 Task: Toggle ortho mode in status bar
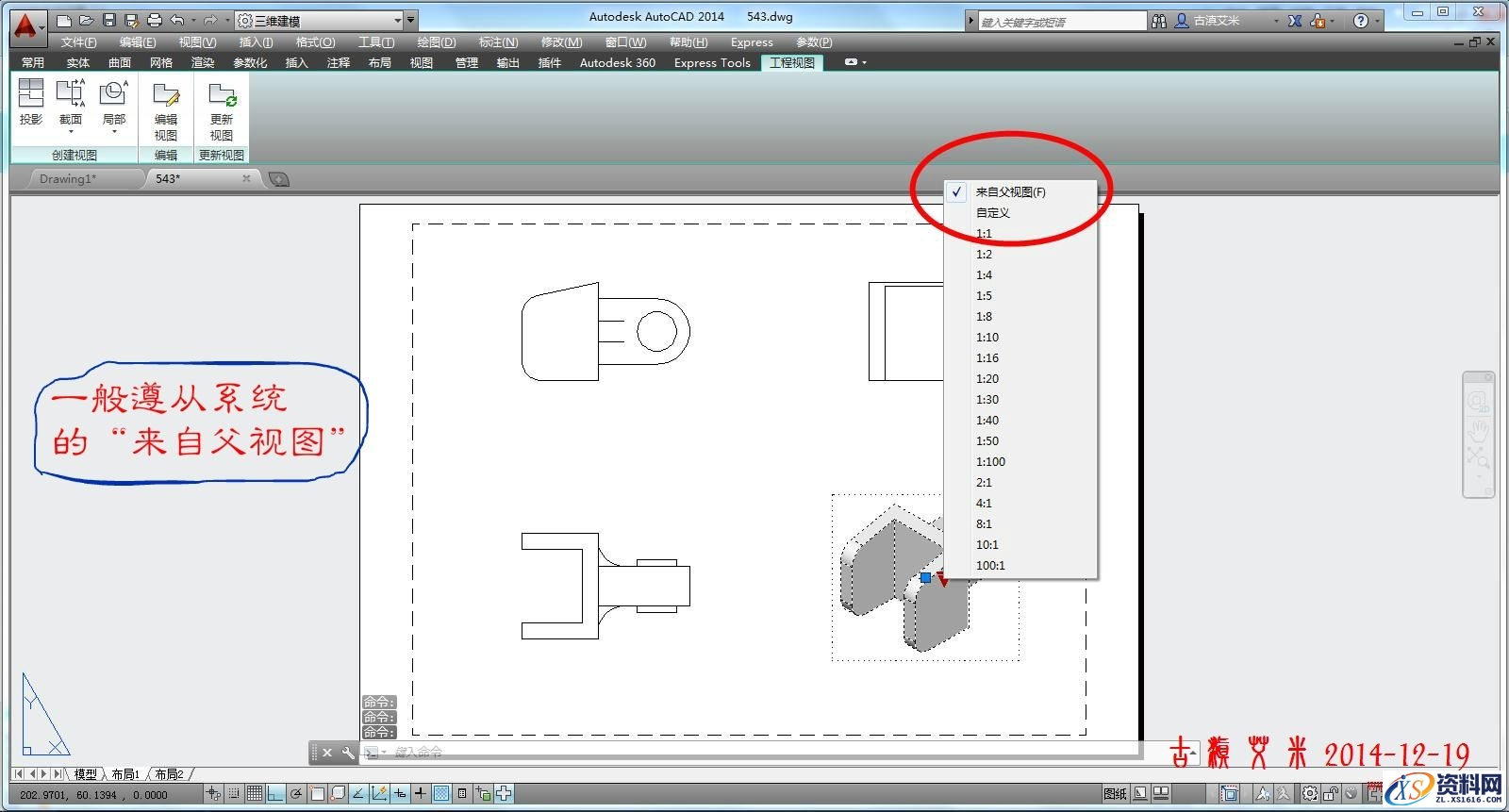(x=275, y=794)
